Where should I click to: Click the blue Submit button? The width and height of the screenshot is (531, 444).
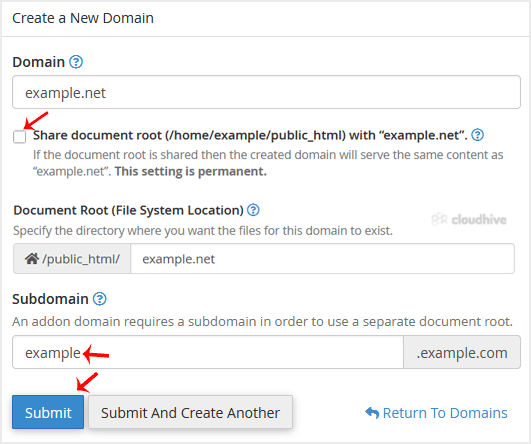click(48, 412)
